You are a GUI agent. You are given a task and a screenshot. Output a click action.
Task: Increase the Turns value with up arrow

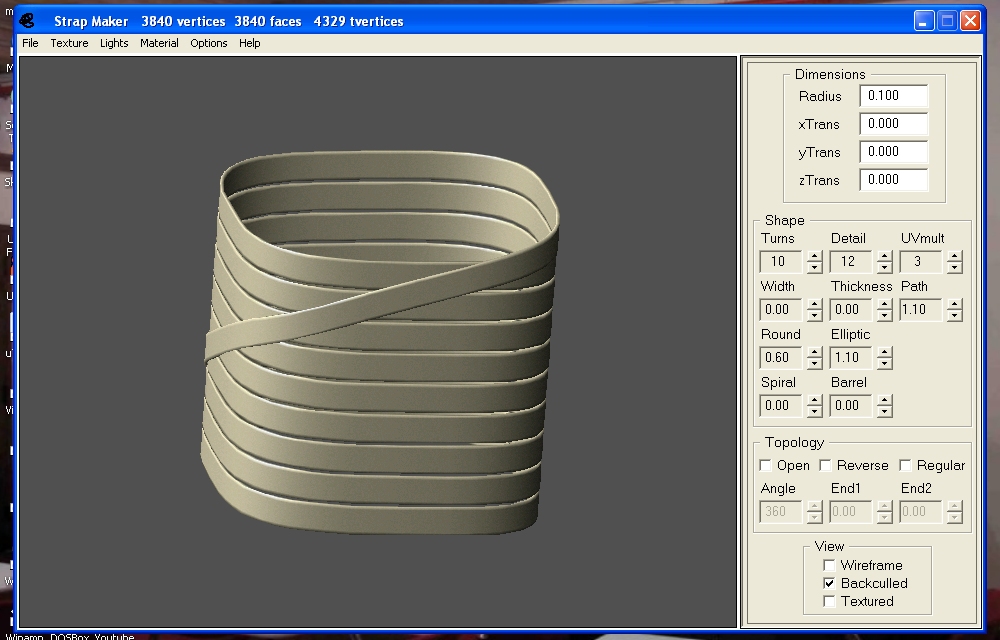pos(814,256)
